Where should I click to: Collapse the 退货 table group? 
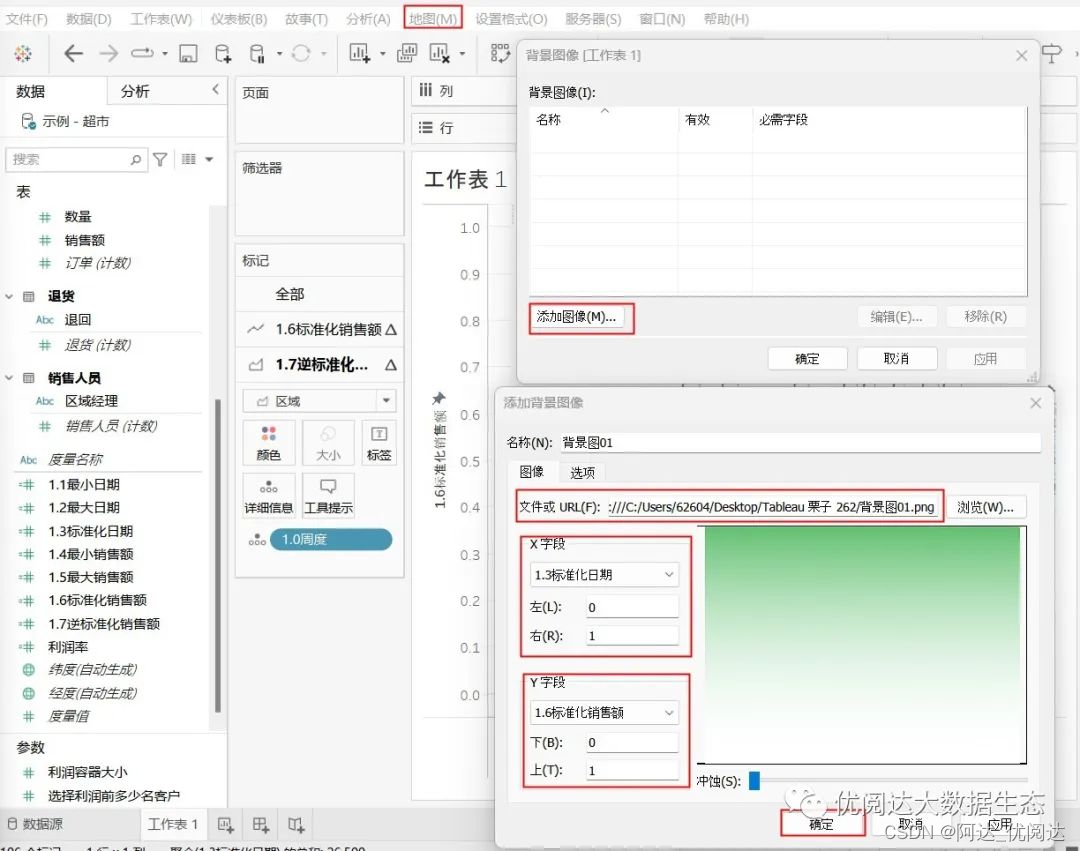click(9, 297)
